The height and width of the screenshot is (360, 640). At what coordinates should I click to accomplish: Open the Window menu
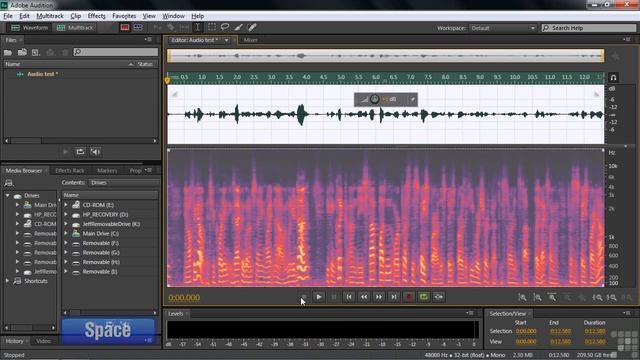coord(173,16)
